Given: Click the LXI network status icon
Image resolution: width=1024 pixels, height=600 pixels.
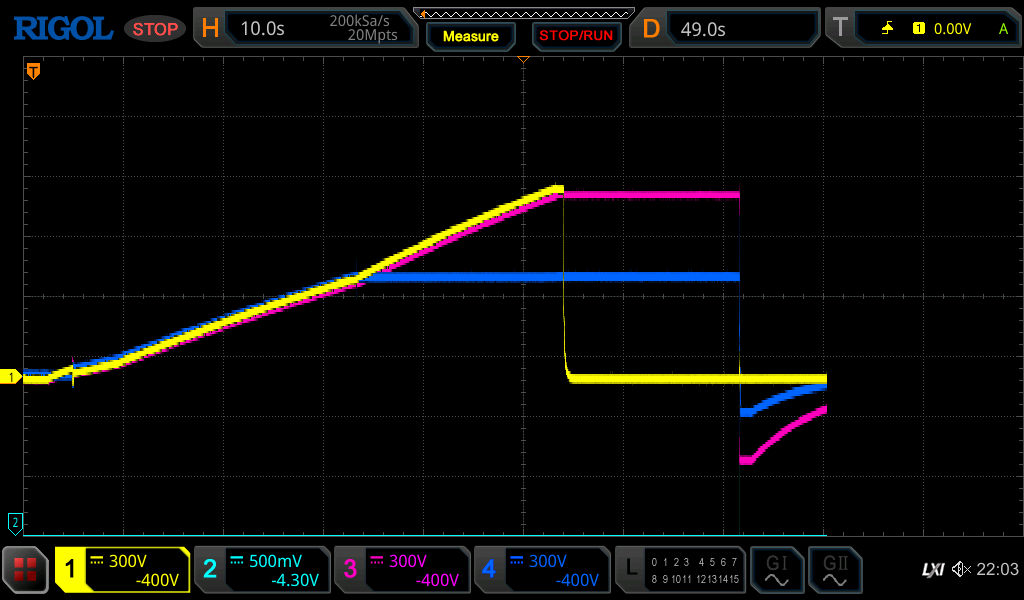Looking at the screenshot, I should pyautogui.click(x=932, y=570).
